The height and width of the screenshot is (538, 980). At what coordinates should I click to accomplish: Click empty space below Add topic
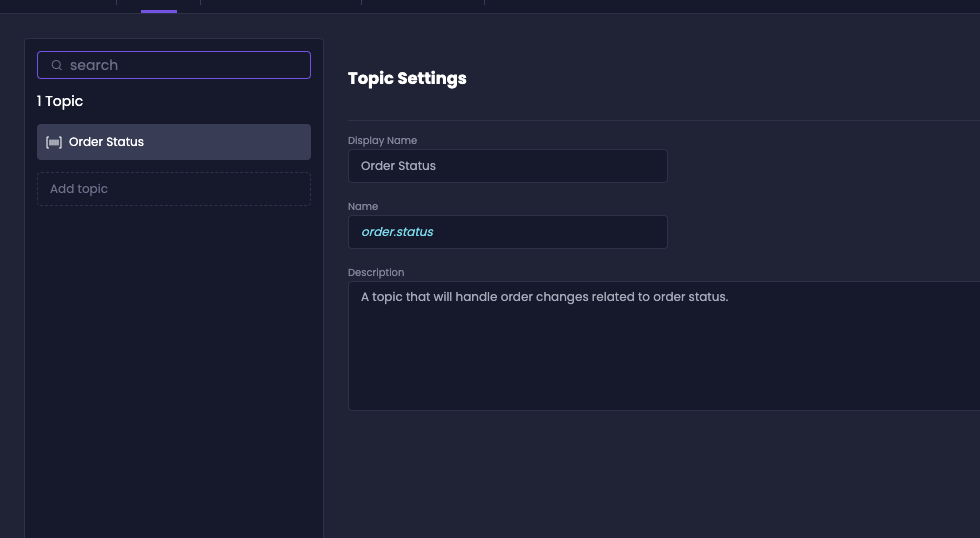174,369
